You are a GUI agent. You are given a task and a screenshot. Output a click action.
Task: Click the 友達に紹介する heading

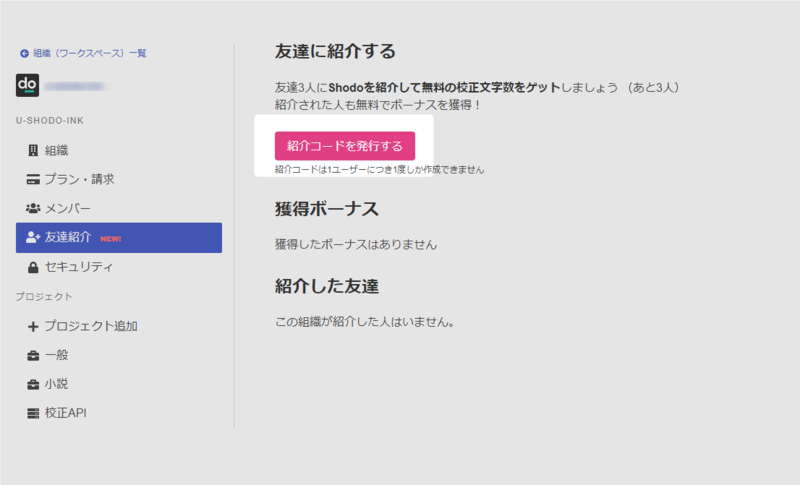tap(335, 52)
